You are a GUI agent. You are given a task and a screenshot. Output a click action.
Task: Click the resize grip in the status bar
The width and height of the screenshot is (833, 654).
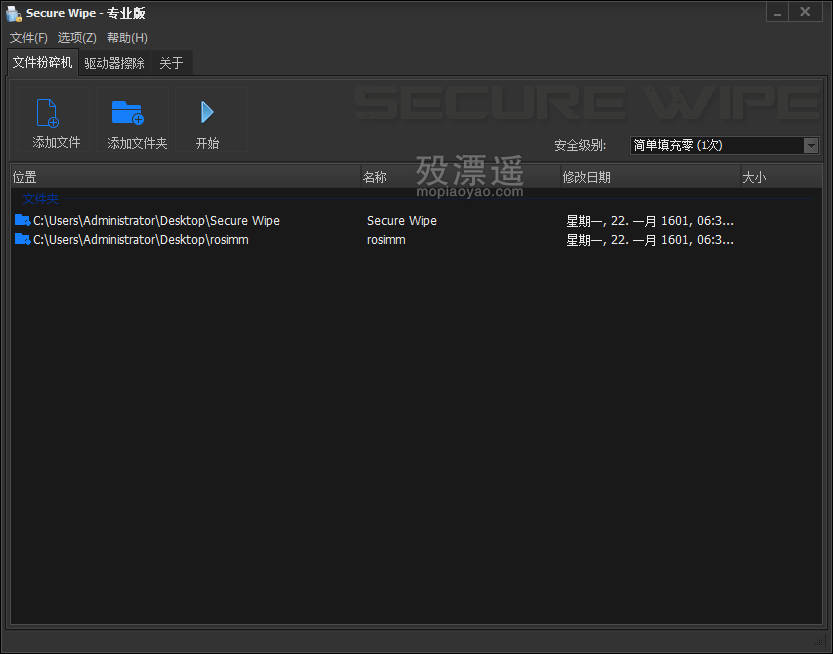(819, 641)
